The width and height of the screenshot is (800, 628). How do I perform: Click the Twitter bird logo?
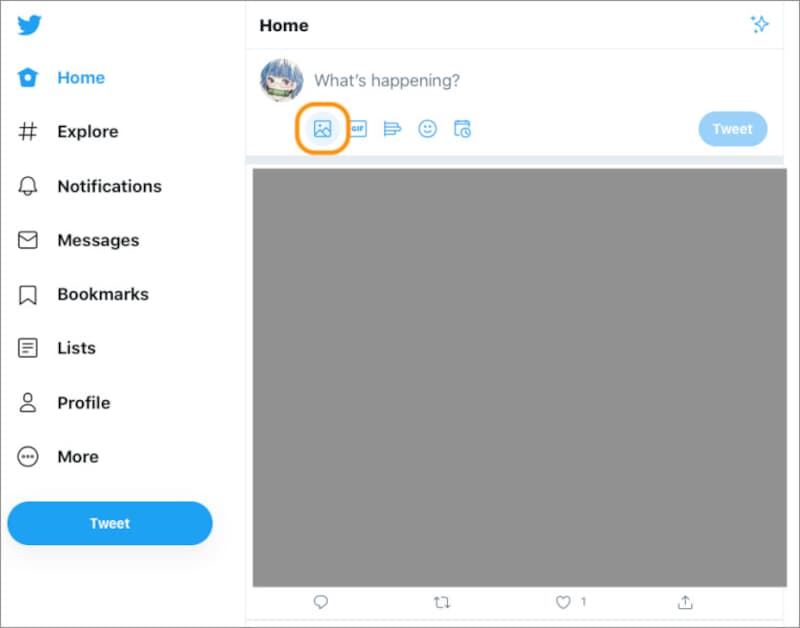[29, 26]
